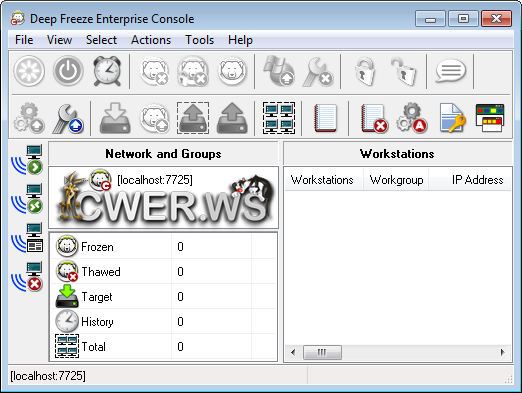Click the scrollbar right arrow in Workstations
Image resolution: width=522 pixels, height=393 pixels.
[503, 352]
